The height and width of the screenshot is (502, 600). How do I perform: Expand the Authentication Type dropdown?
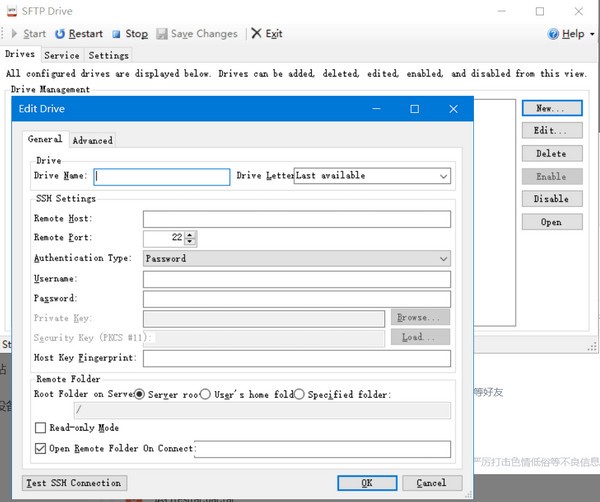(443, 259)
